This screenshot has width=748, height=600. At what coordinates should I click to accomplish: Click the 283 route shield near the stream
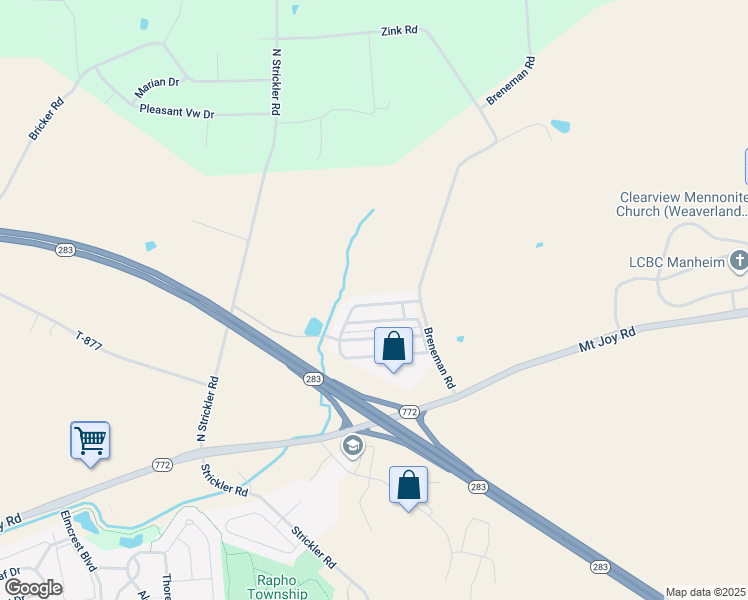(313, 379)
